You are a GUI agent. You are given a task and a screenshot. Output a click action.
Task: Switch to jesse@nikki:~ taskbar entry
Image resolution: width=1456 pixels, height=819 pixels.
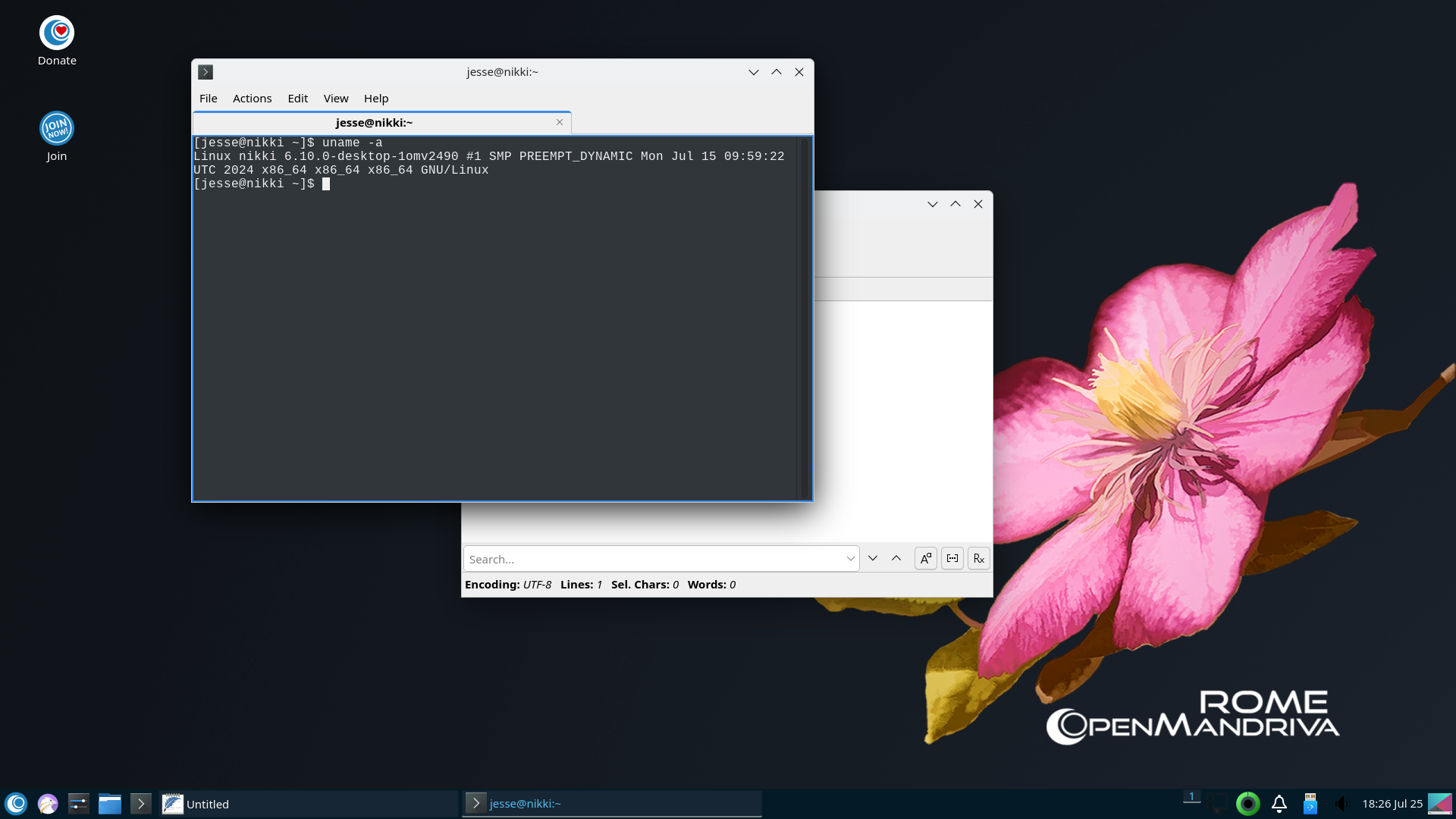coord(612,804)
